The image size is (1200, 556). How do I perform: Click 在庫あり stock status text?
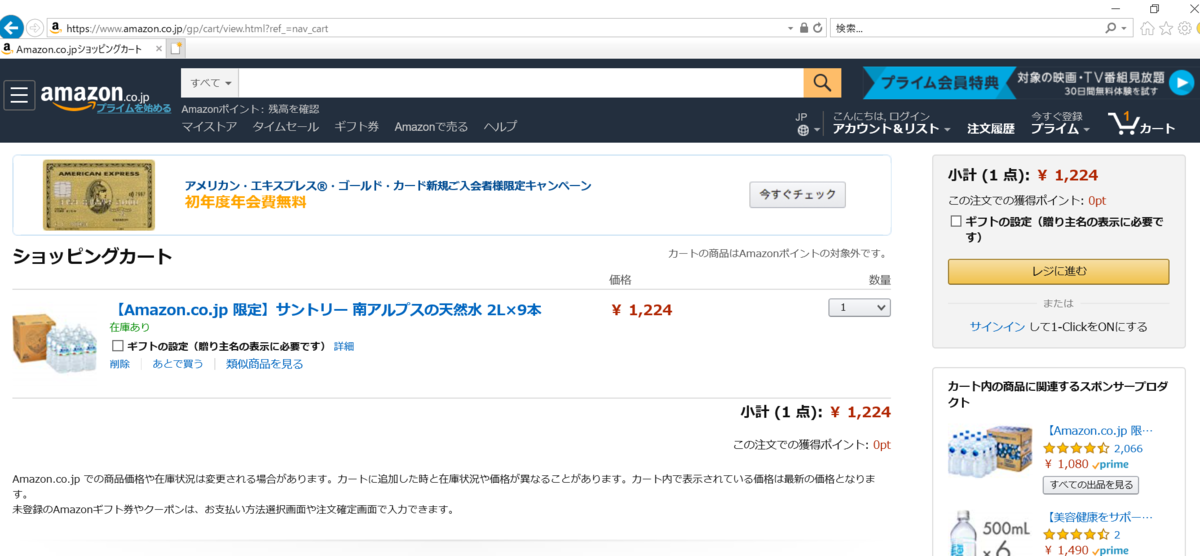pyautogui.click(x=130, y=327)
